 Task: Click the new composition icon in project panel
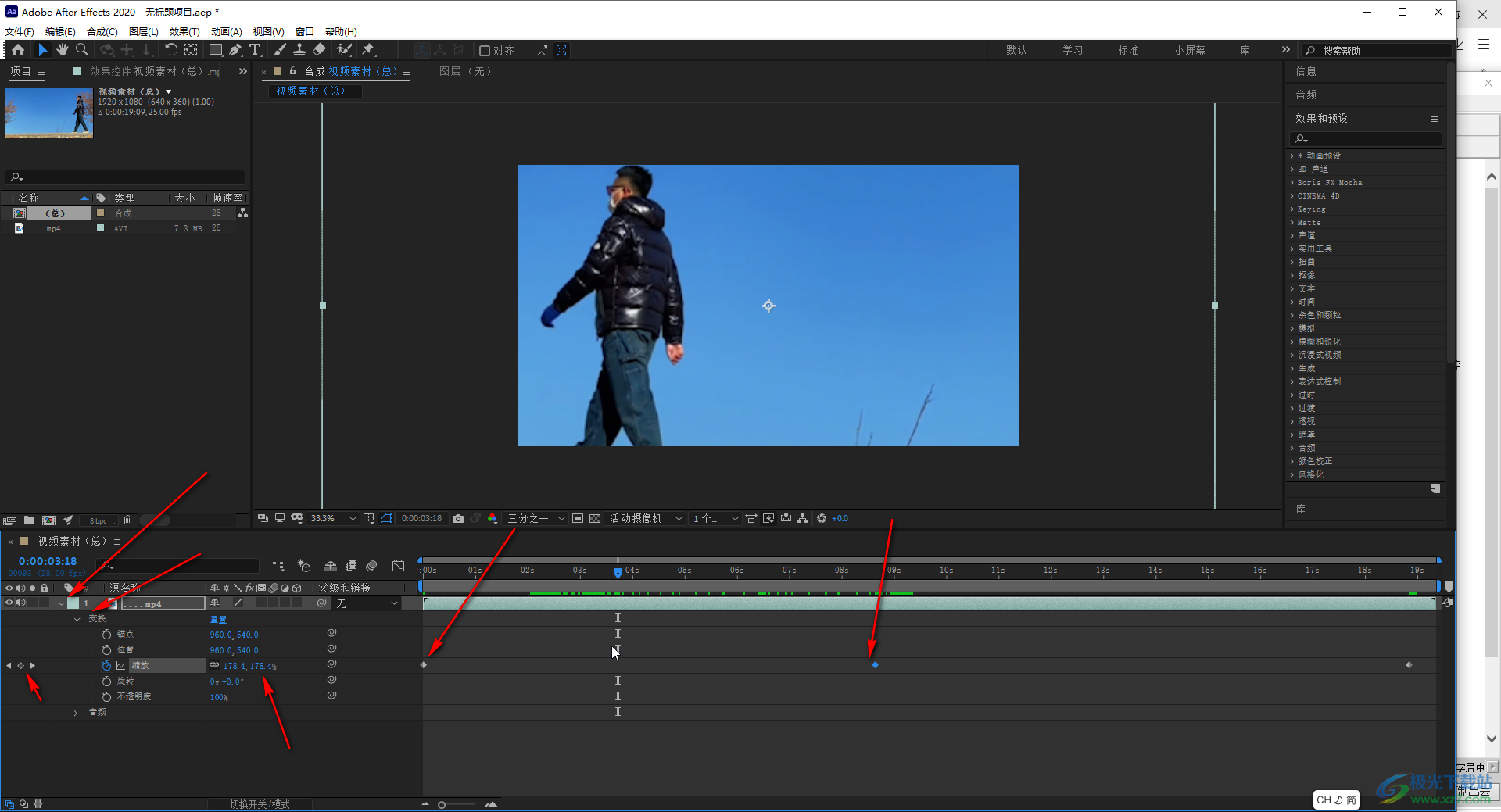click(x=48, y=520)
